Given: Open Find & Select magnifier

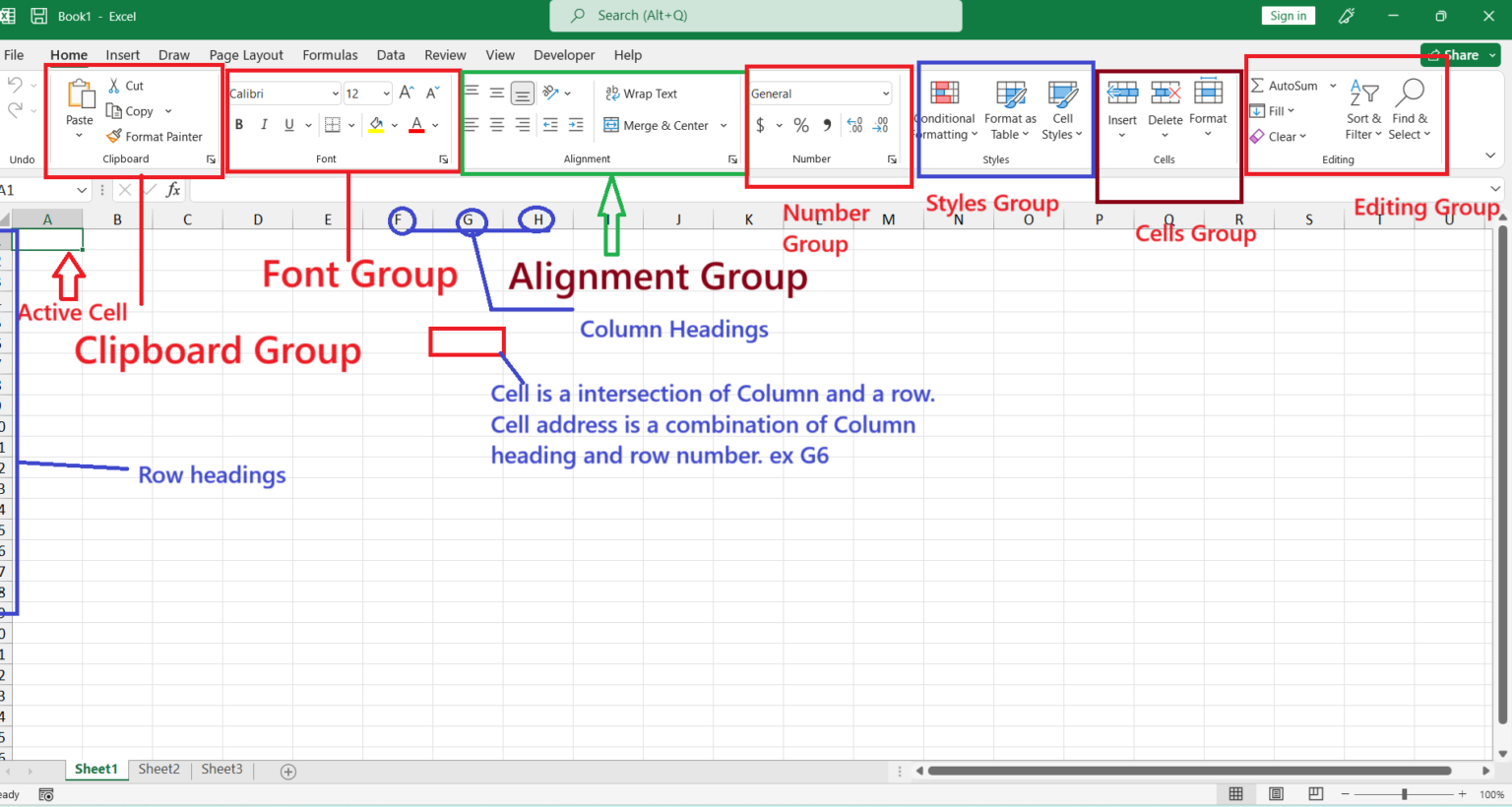Looking at the screenshot, I should coord(1410,109).
